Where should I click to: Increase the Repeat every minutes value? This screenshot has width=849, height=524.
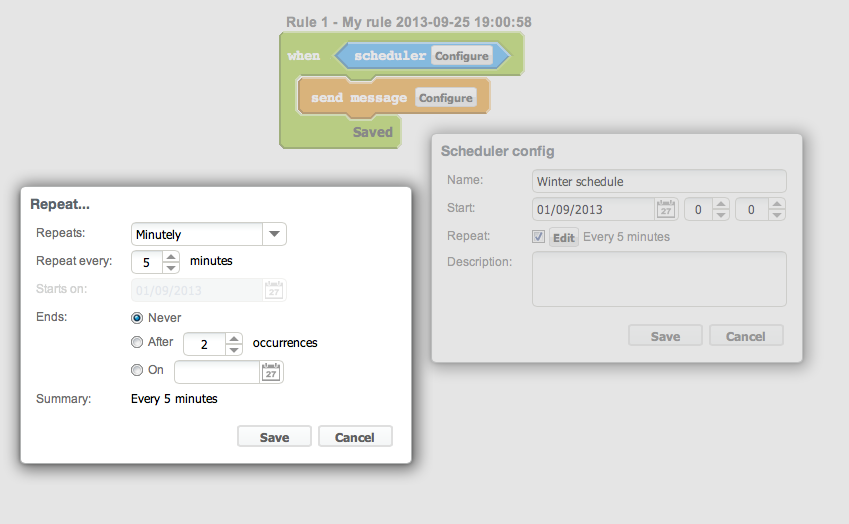coord(171,256)
